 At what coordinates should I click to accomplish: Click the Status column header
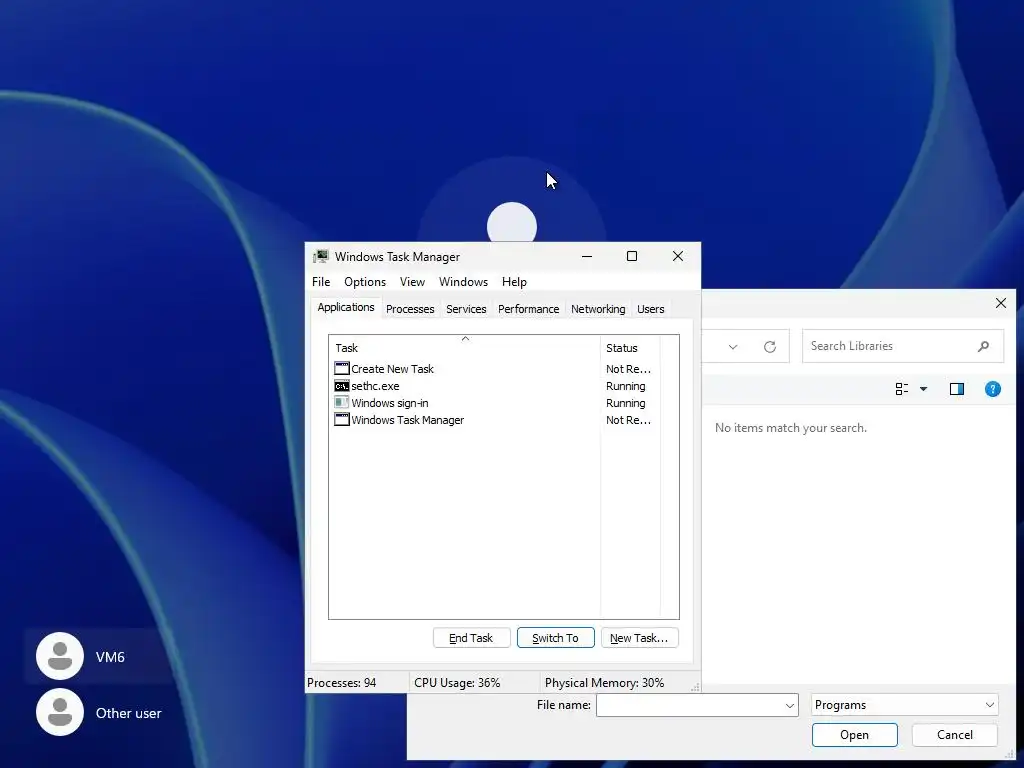point(630,348)
